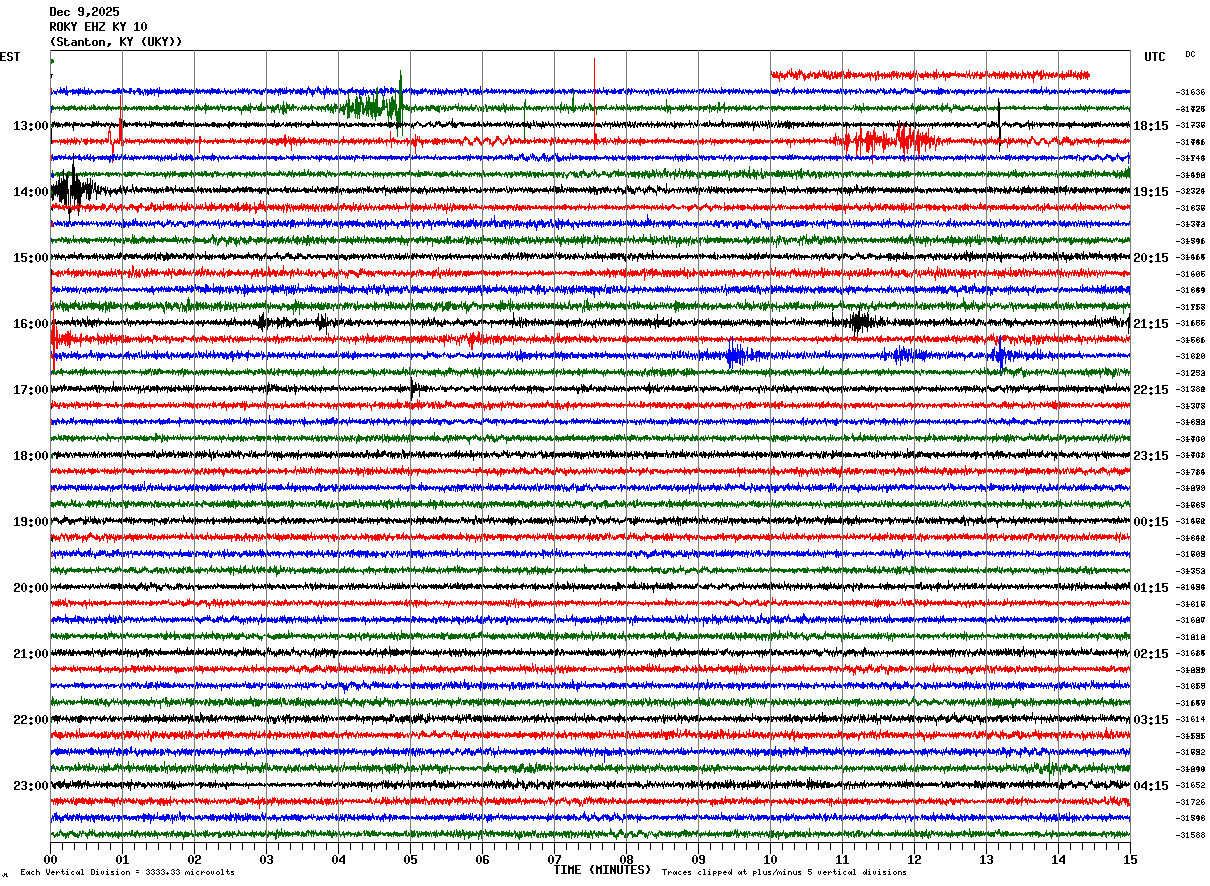The width and height of the screenshot is (1210, 886).
Task: Click the '12' minute axis tick label
Action: [x=914, y=859]
